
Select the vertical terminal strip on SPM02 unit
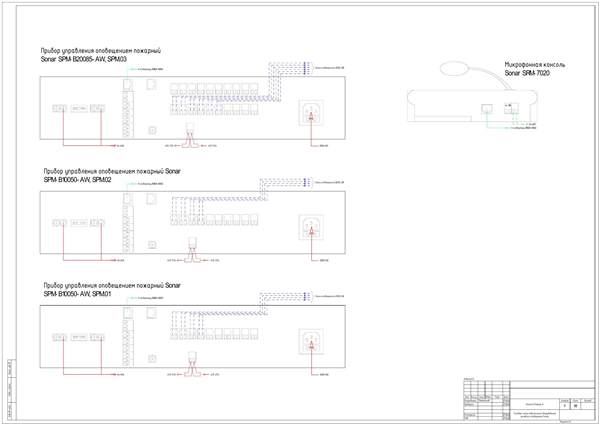click(128, 229)
